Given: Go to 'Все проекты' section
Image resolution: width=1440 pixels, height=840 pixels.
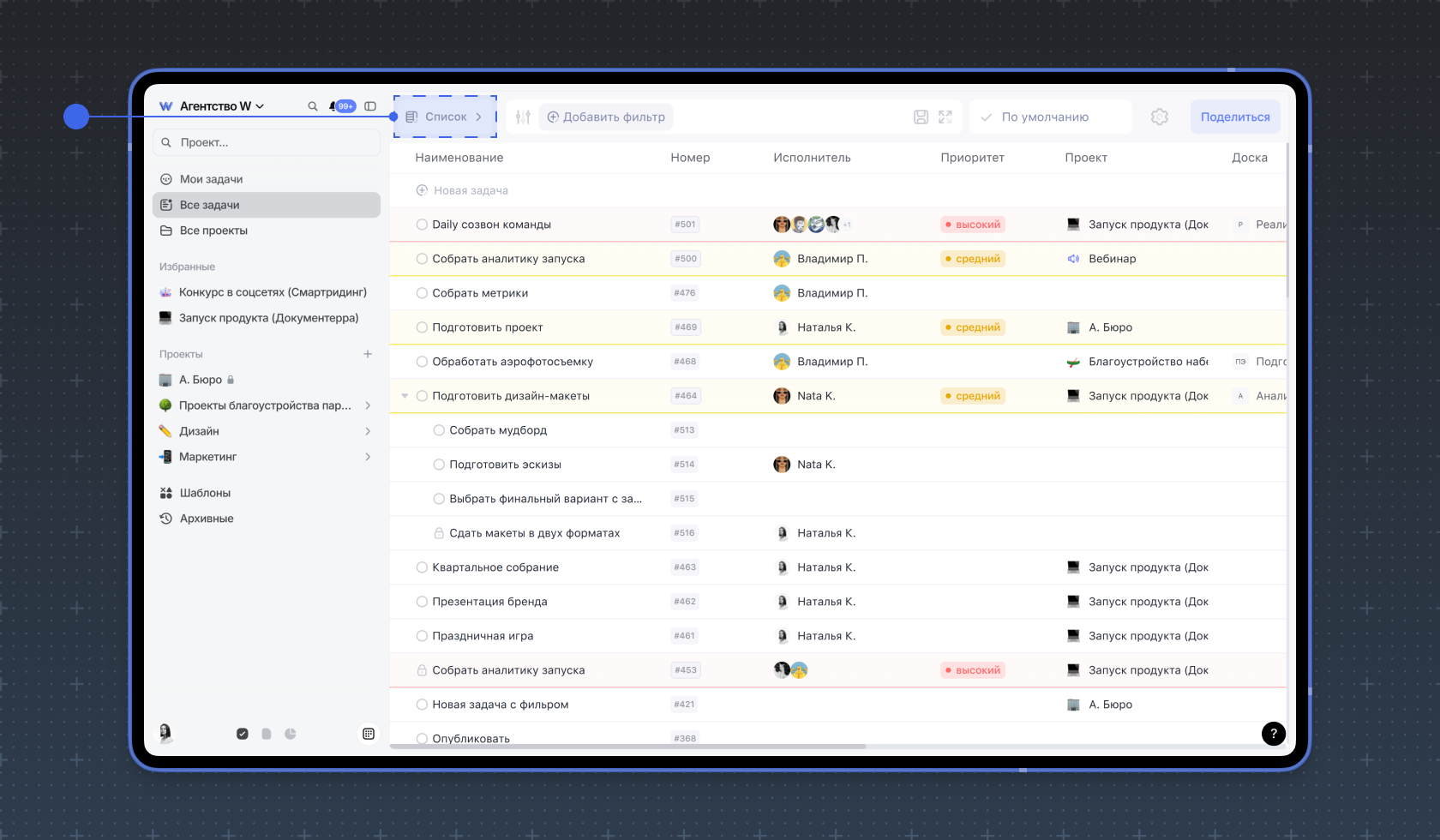Looking at the screenshot, I should (x=213, y=231).
